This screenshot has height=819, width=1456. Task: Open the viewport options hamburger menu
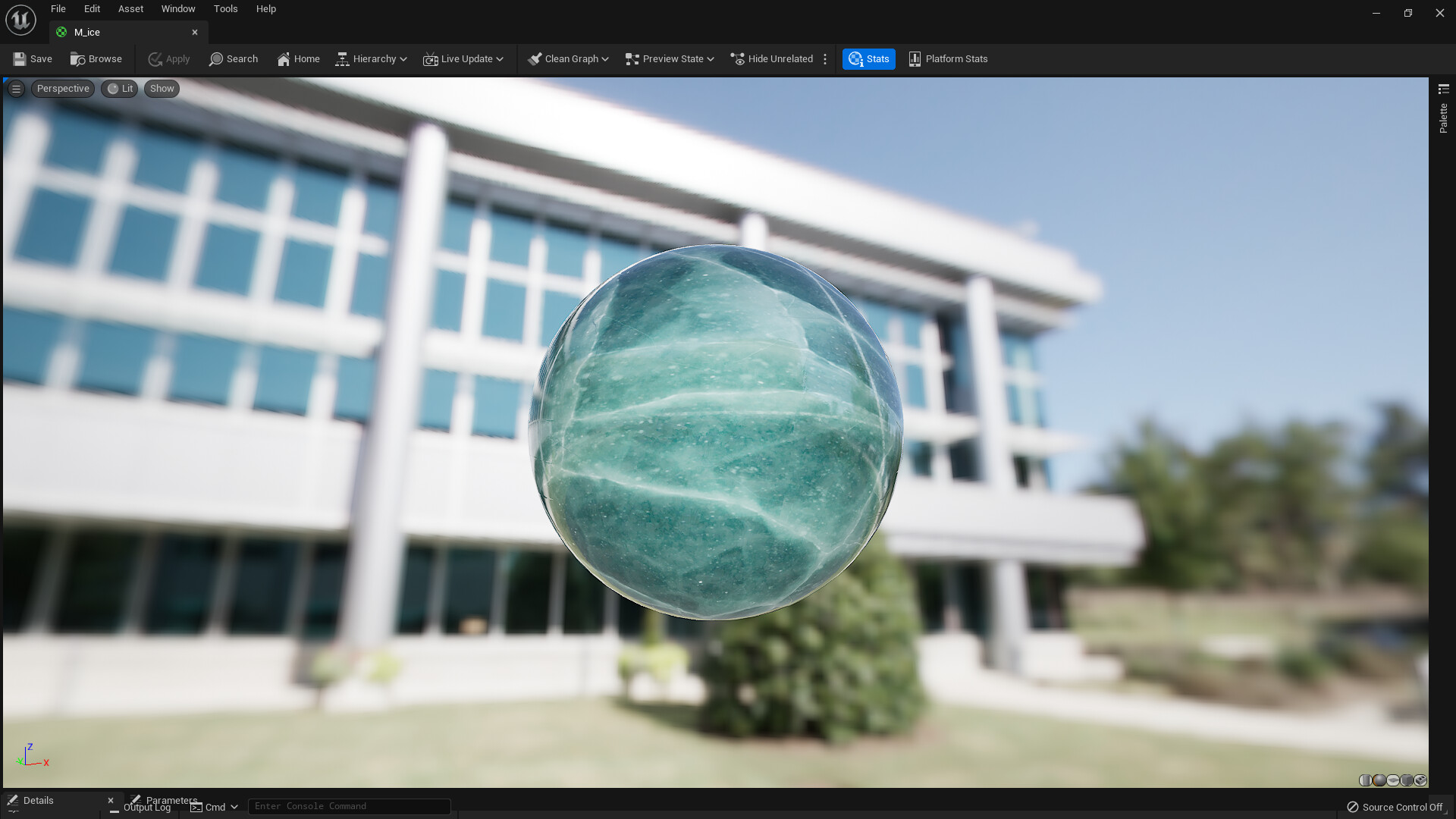16,88
